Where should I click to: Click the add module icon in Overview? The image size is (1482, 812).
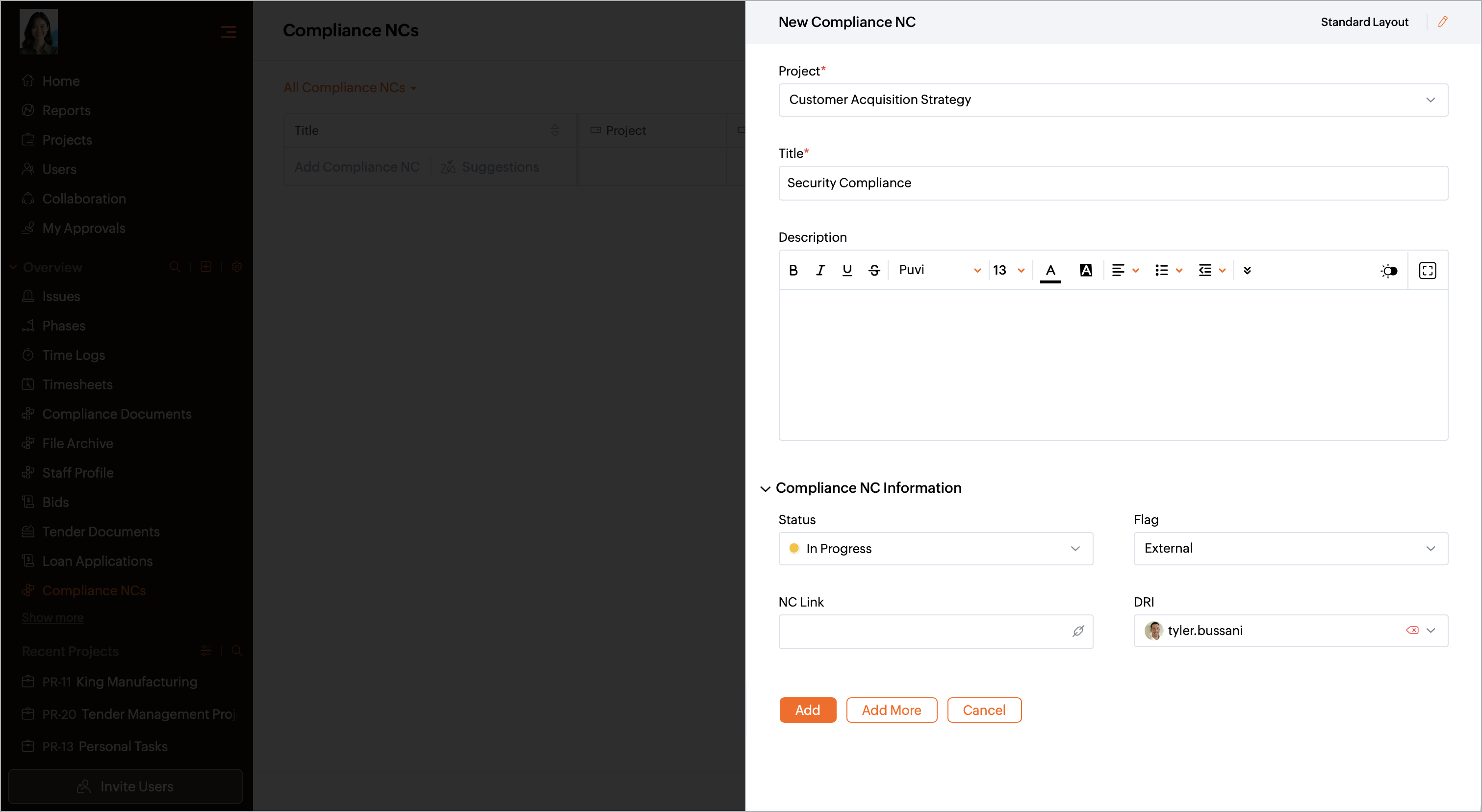pos(206,267)
